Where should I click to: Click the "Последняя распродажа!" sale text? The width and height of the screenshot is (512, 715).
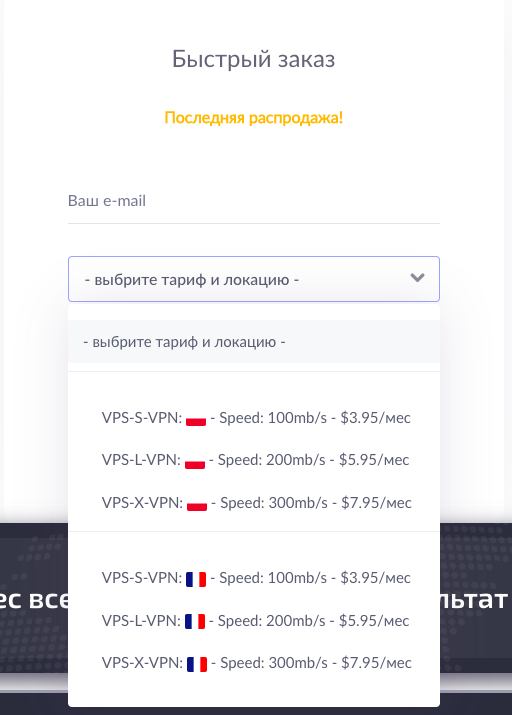click(x=253, y=118)
